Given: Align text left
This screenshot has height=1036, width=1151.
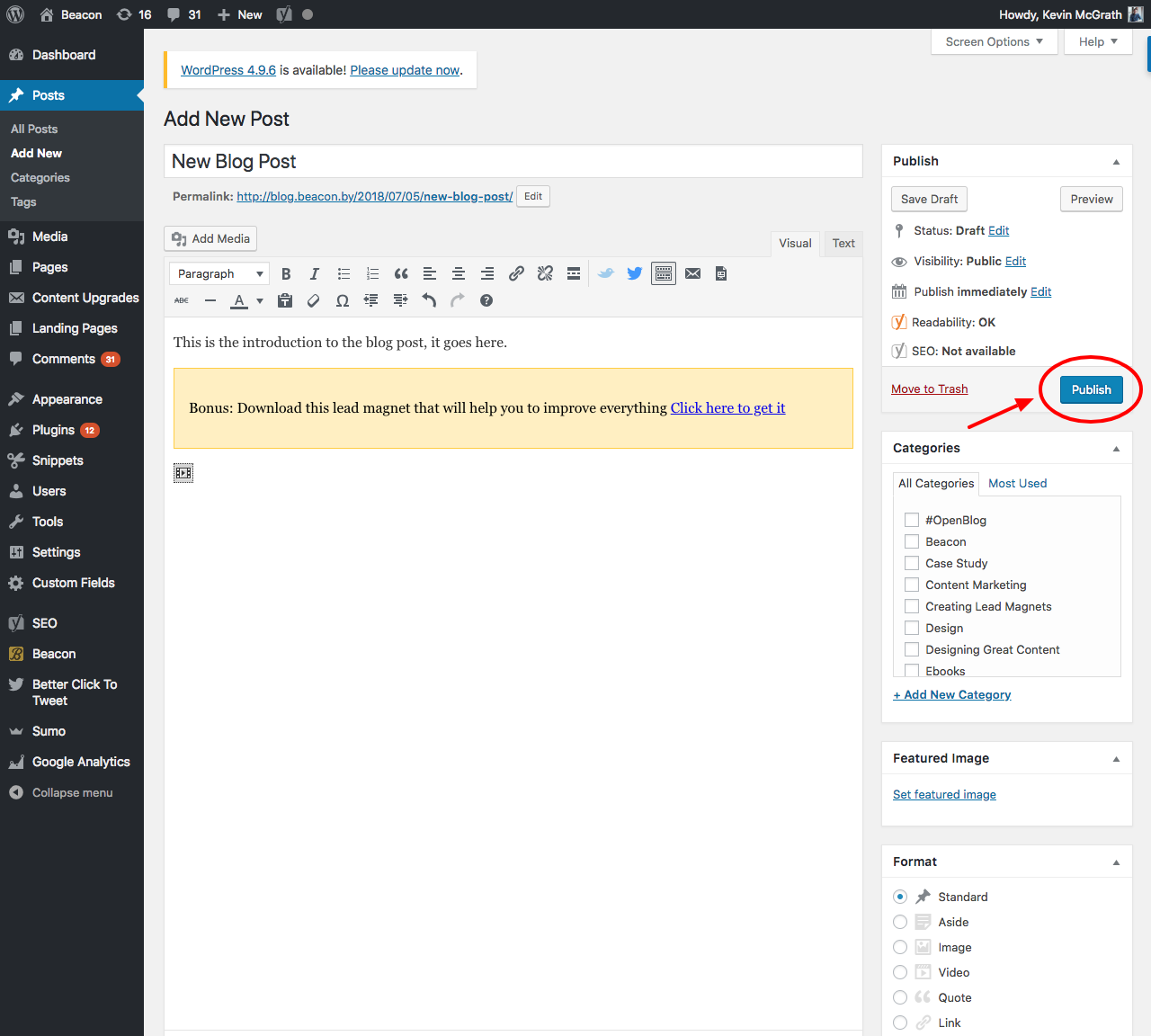Looking at the screenshot, I should click(430, 274).
